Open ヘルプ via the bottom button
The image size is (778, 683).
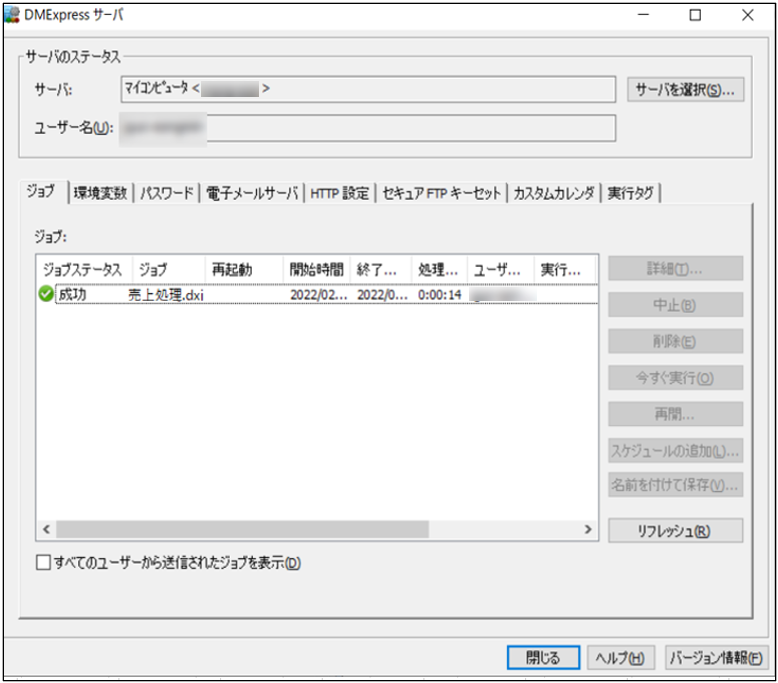(620, 657)
